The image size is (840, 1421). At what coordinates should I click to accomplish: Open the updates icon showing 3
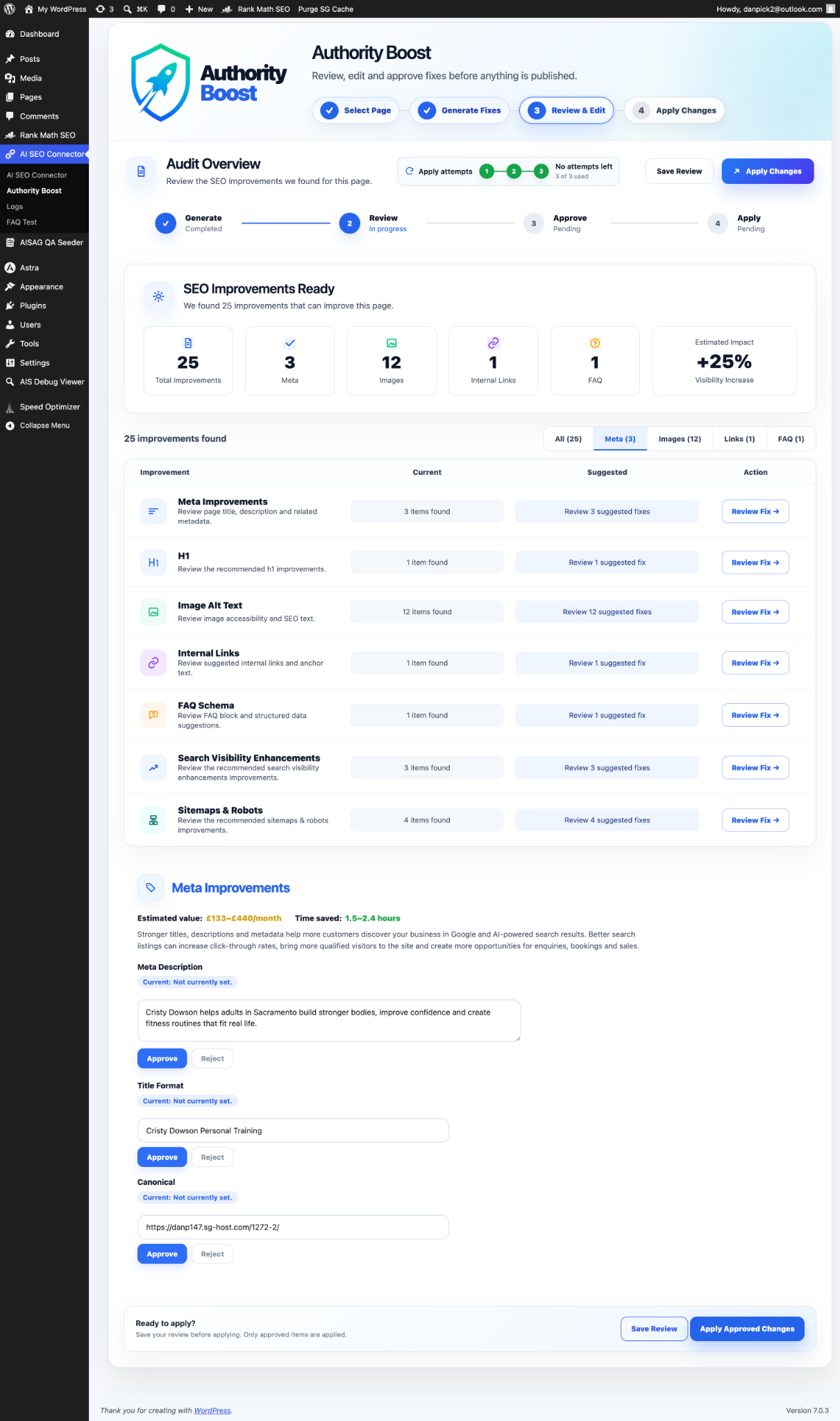point(104,9)
